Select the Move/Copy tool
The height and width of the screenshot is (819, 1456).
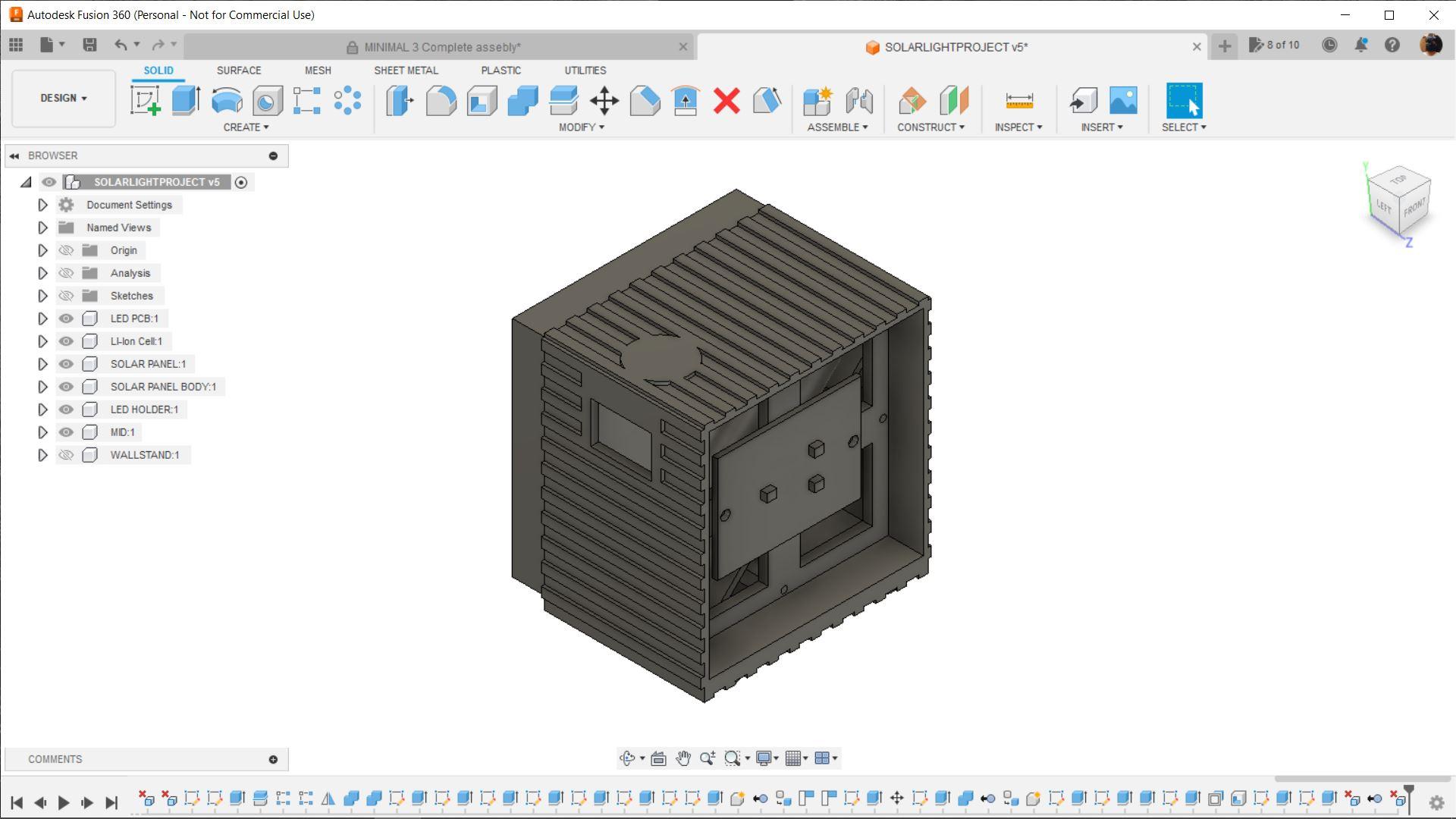(604, 100)
